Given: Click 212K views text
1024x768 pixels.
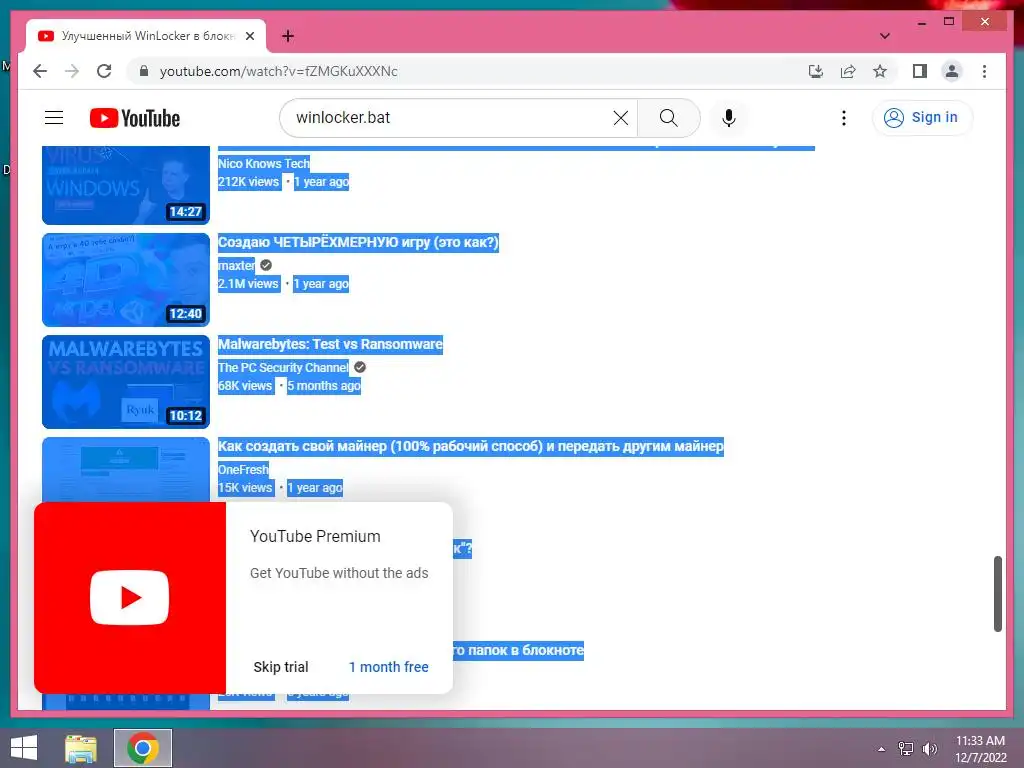Looking at the screenshot, I should tap(249, 182).
